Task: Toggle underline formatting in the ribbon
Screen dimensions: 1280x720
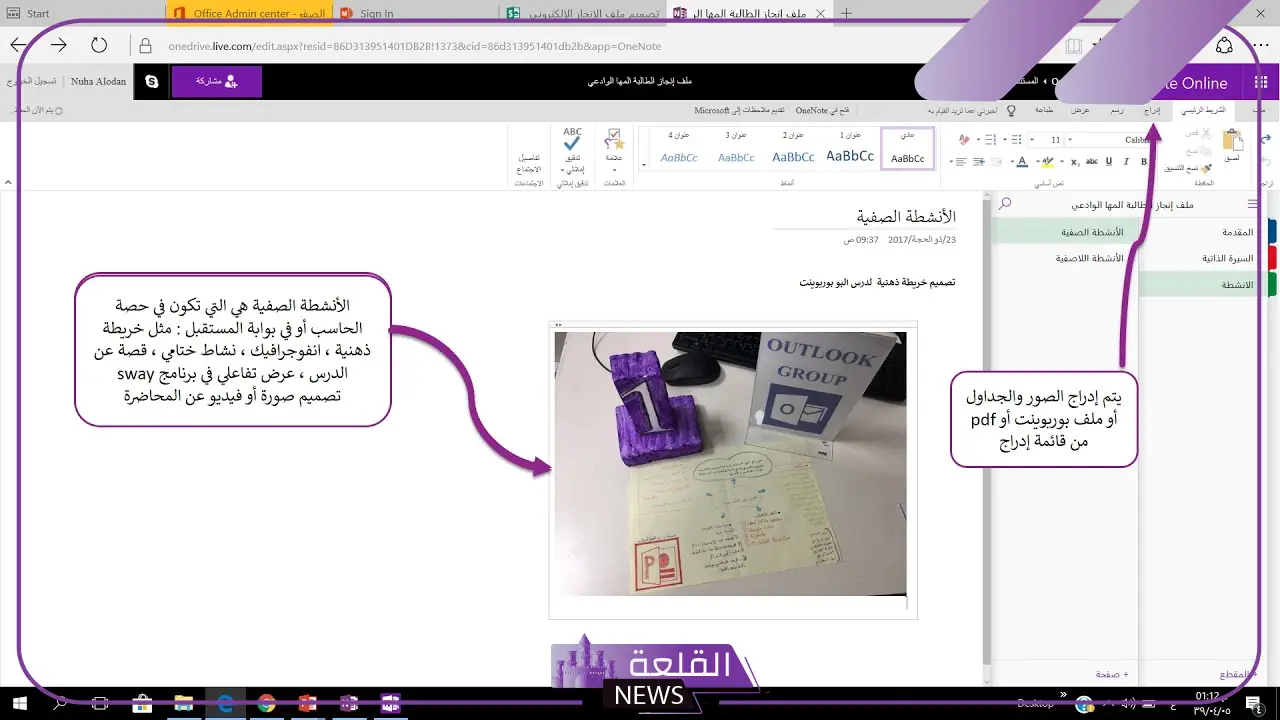Action: coord(1109,161)
